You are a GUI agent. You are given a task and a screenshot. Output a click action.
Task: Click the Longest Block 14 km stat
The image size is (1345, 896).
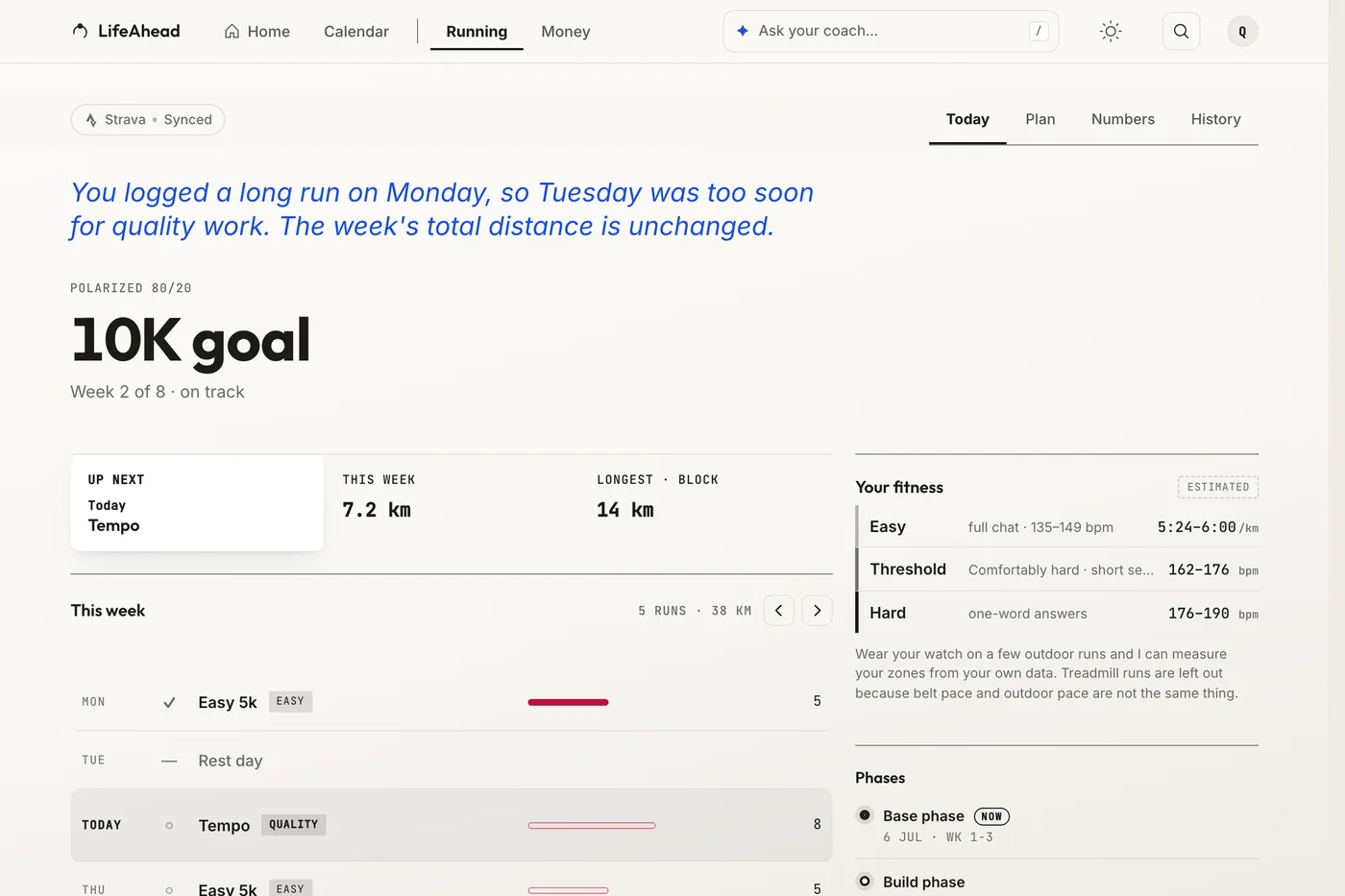click(x=657, y=497)
